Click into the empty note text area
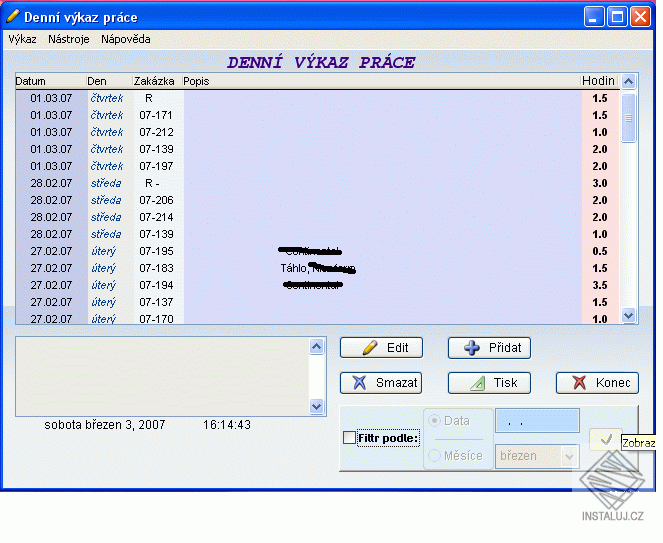 163,376
